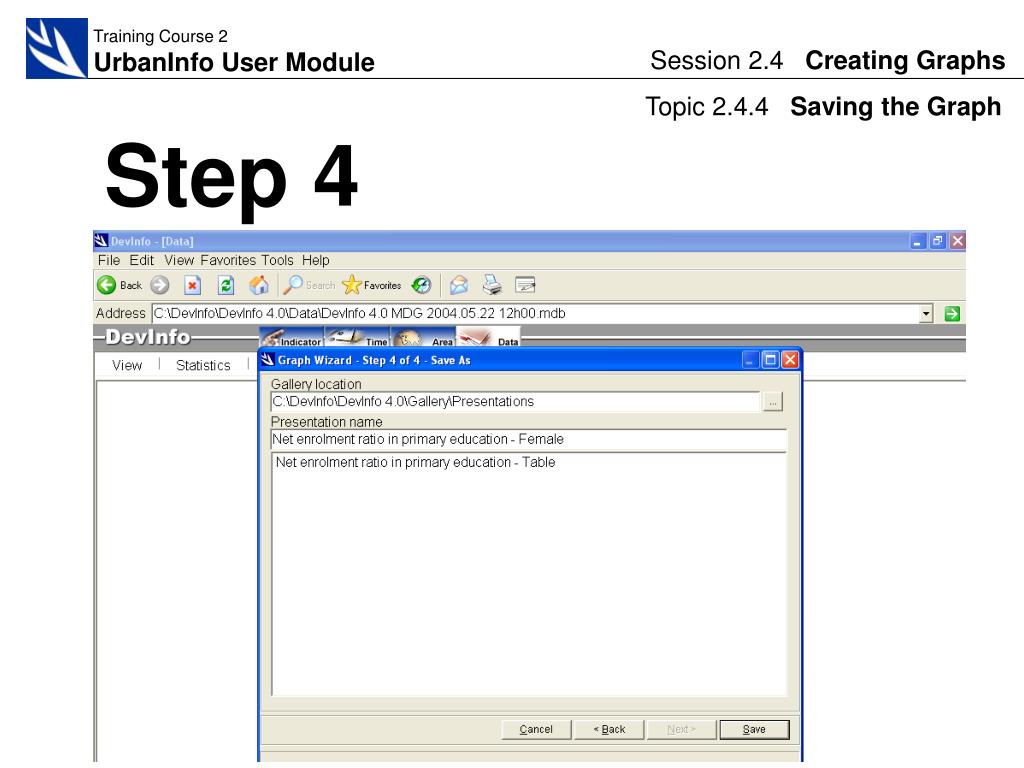Click the Edit page icon in toolbar
1024x768 pixels.
[x=525, y=285]
